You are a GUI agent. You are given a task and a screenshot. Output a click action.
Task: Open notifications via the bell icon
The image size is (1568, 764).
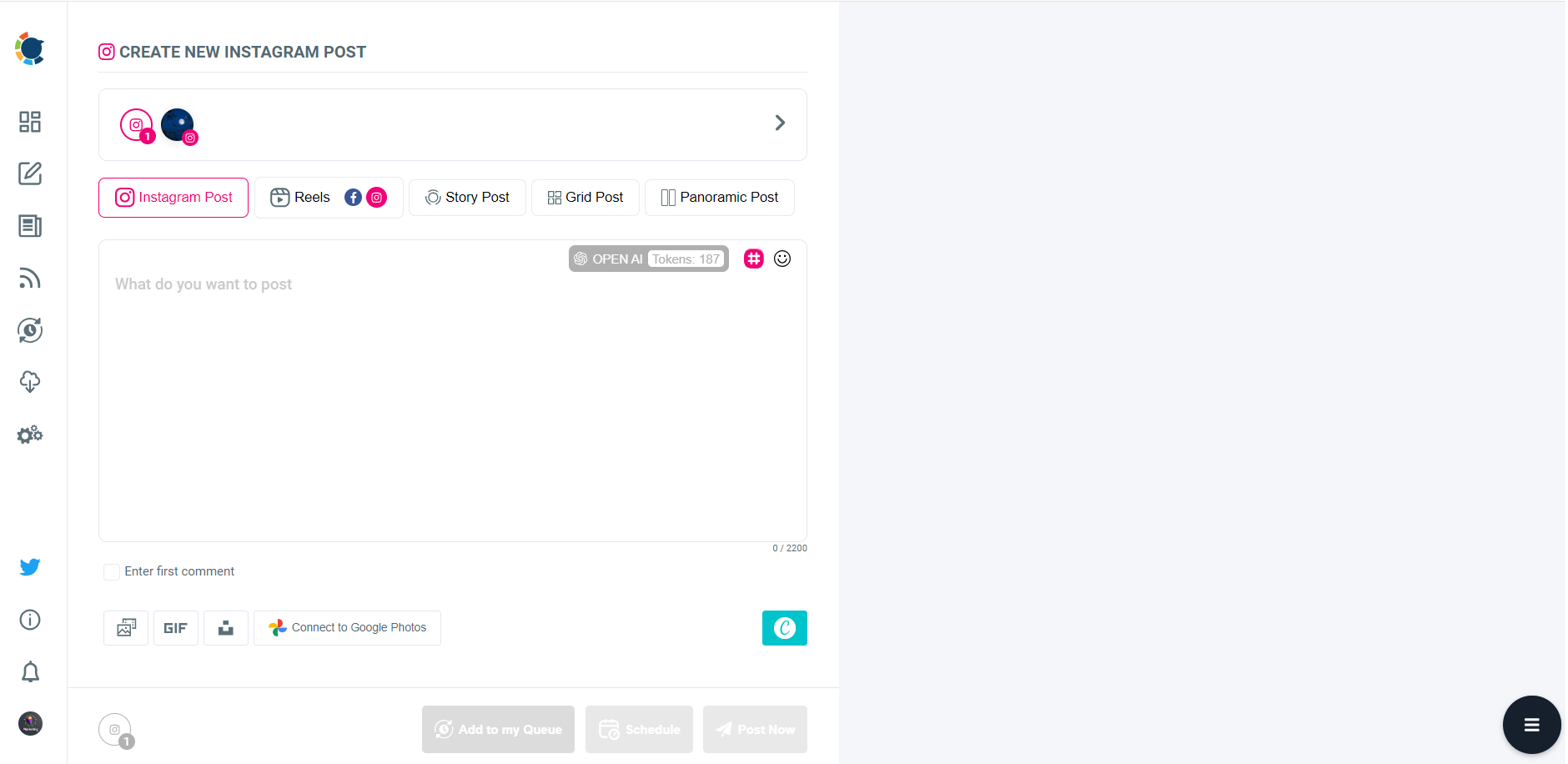30,671
